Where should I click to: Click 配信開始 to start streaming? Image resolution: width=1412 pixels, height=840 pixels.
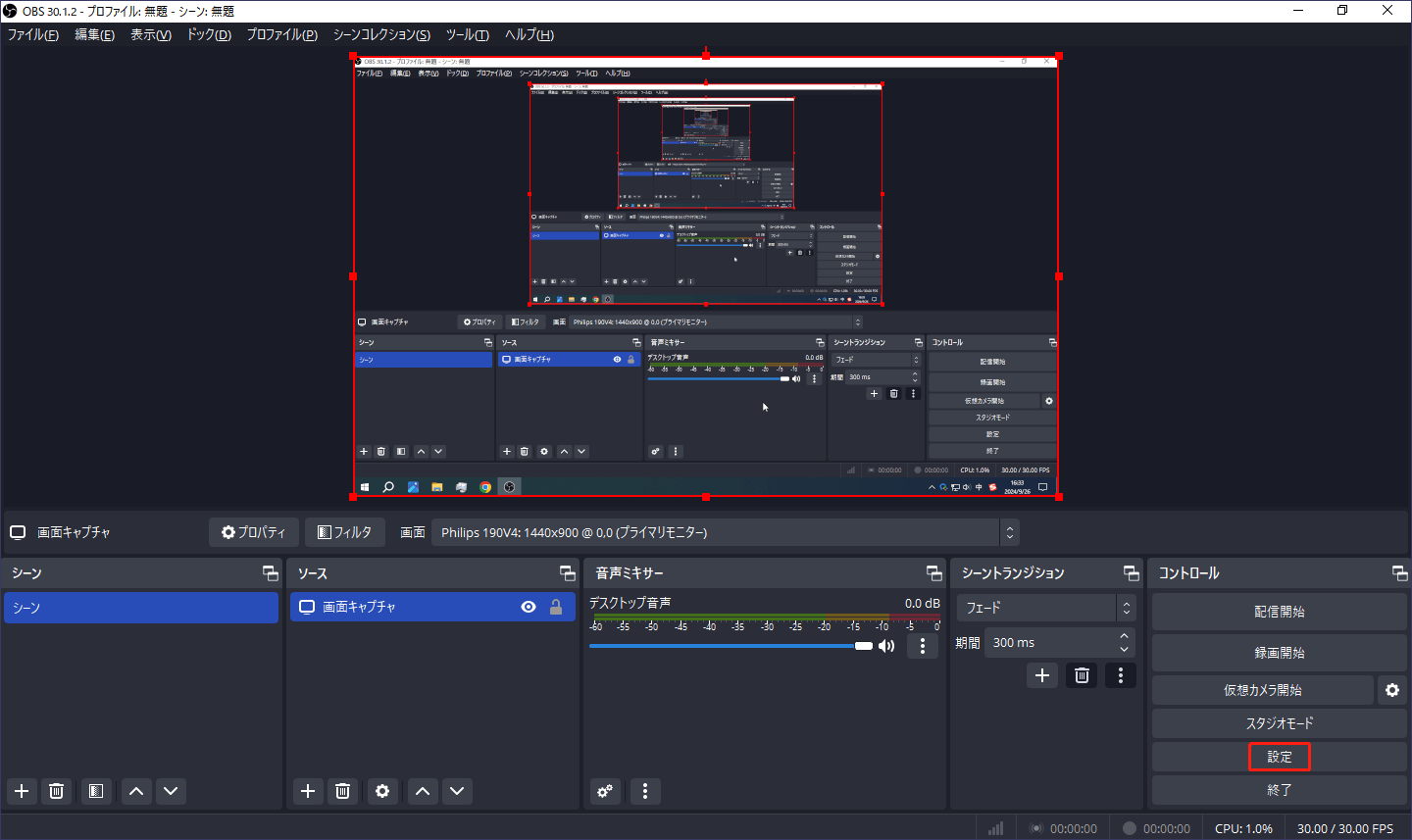(x=1280, y=612)
